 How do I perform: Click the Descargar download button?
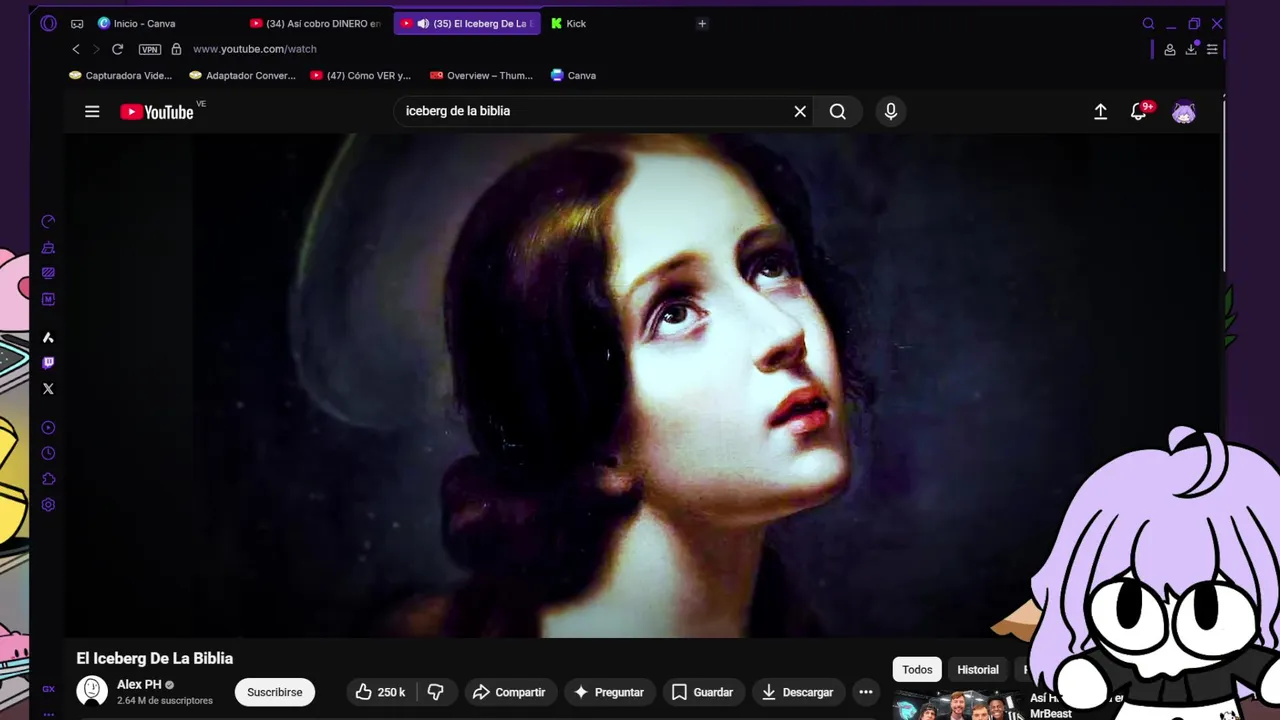pyautogui.click(x=797, y=692)
